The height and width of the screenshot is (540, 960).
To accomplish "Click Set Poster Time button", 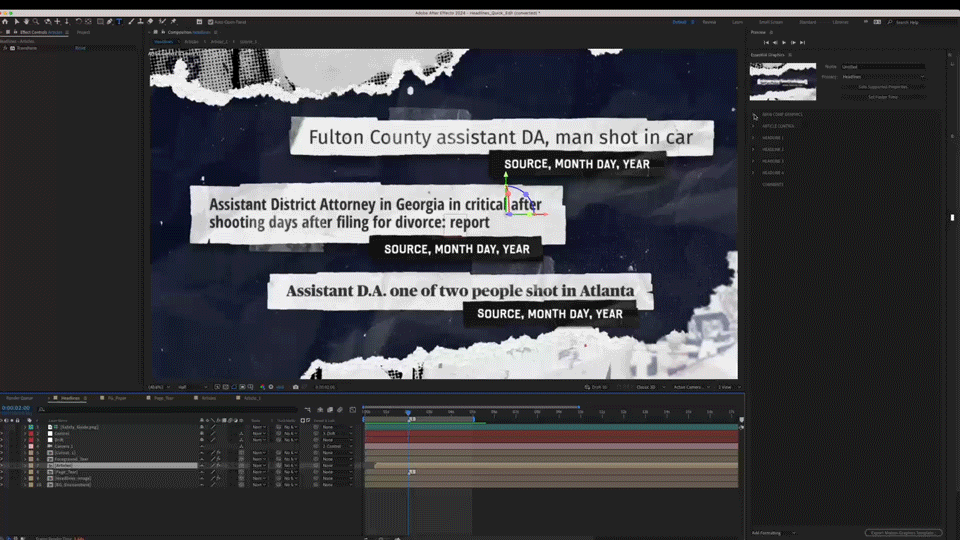I will (x=883, y=97).
